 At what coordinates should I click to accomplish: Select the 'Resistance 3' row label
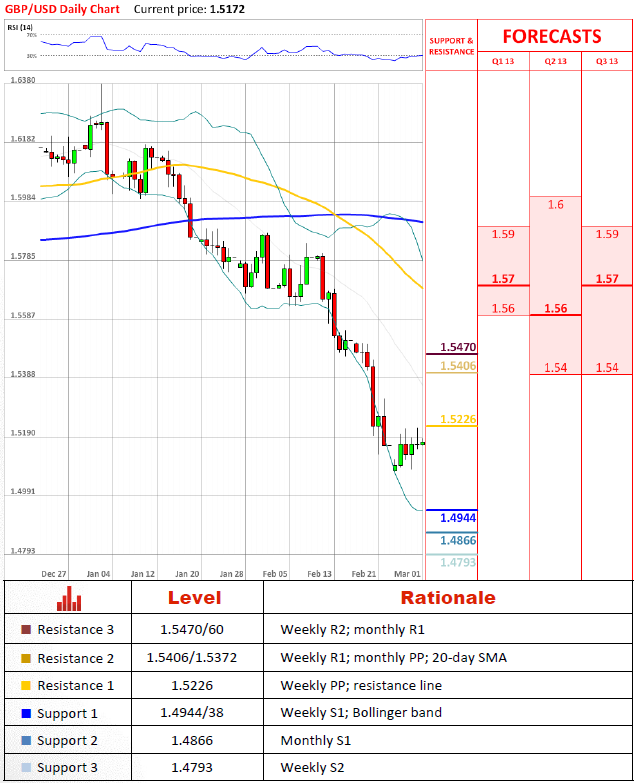[x=75, y=629]
